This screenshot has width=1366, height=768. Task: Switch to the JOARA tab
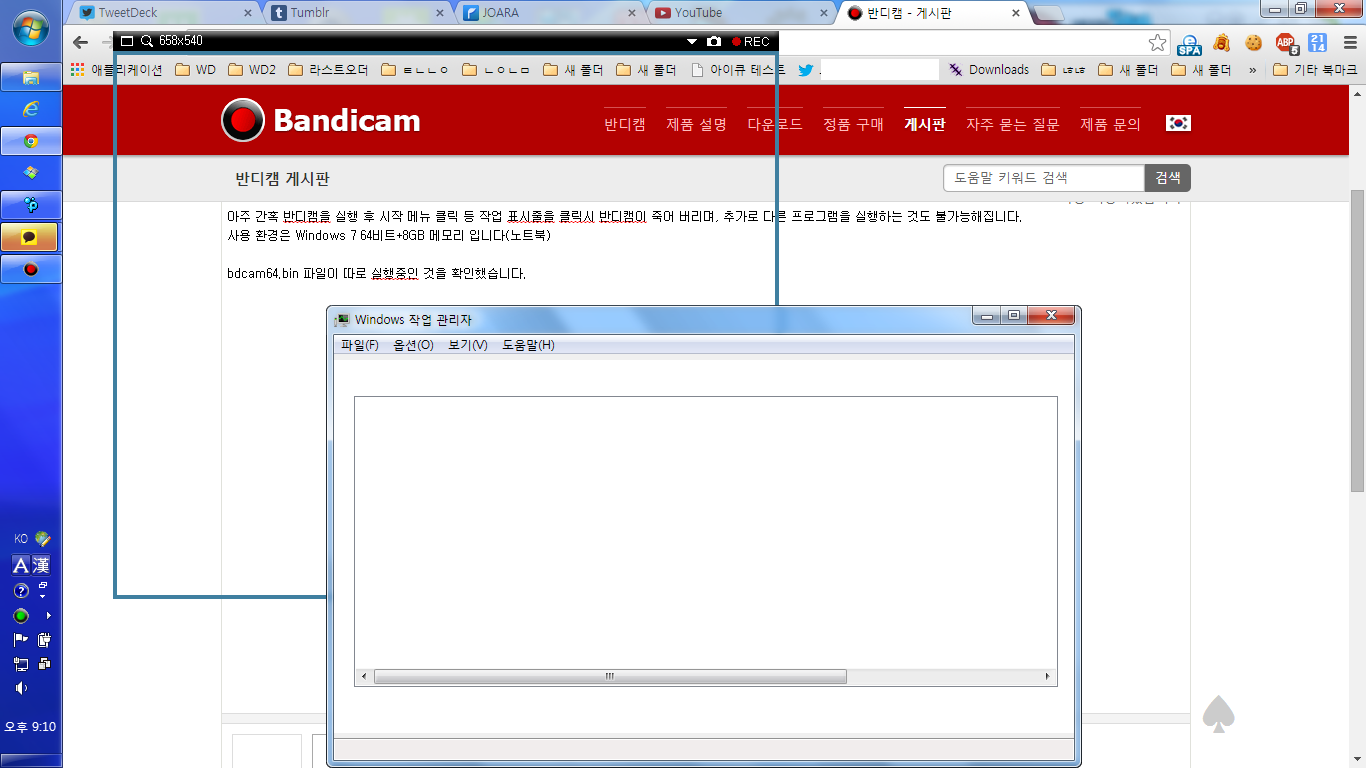pos(550,13)
